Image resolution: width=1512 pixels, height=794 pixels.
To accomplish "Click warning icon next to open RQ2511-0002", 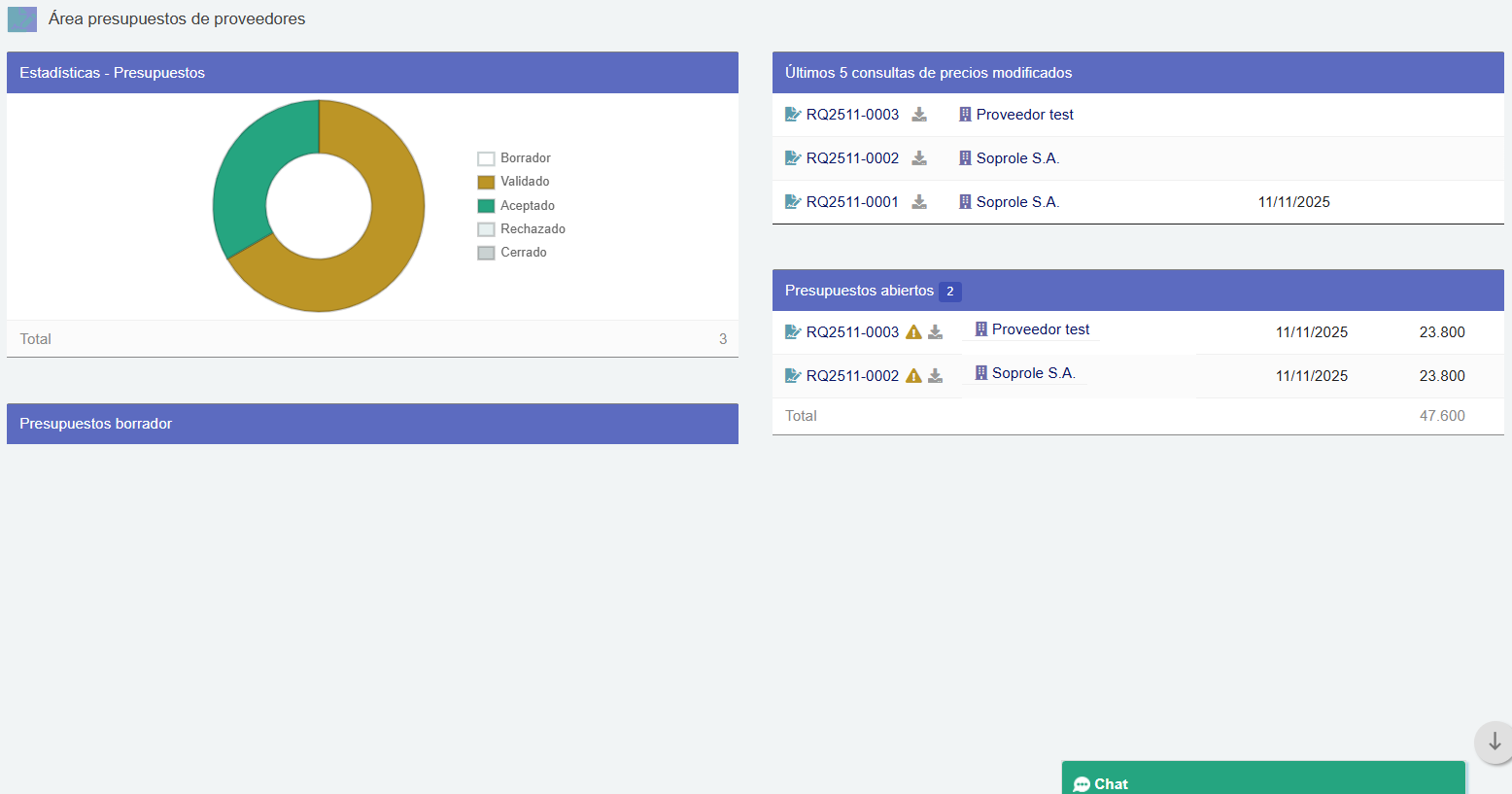I will click(913, 376).
